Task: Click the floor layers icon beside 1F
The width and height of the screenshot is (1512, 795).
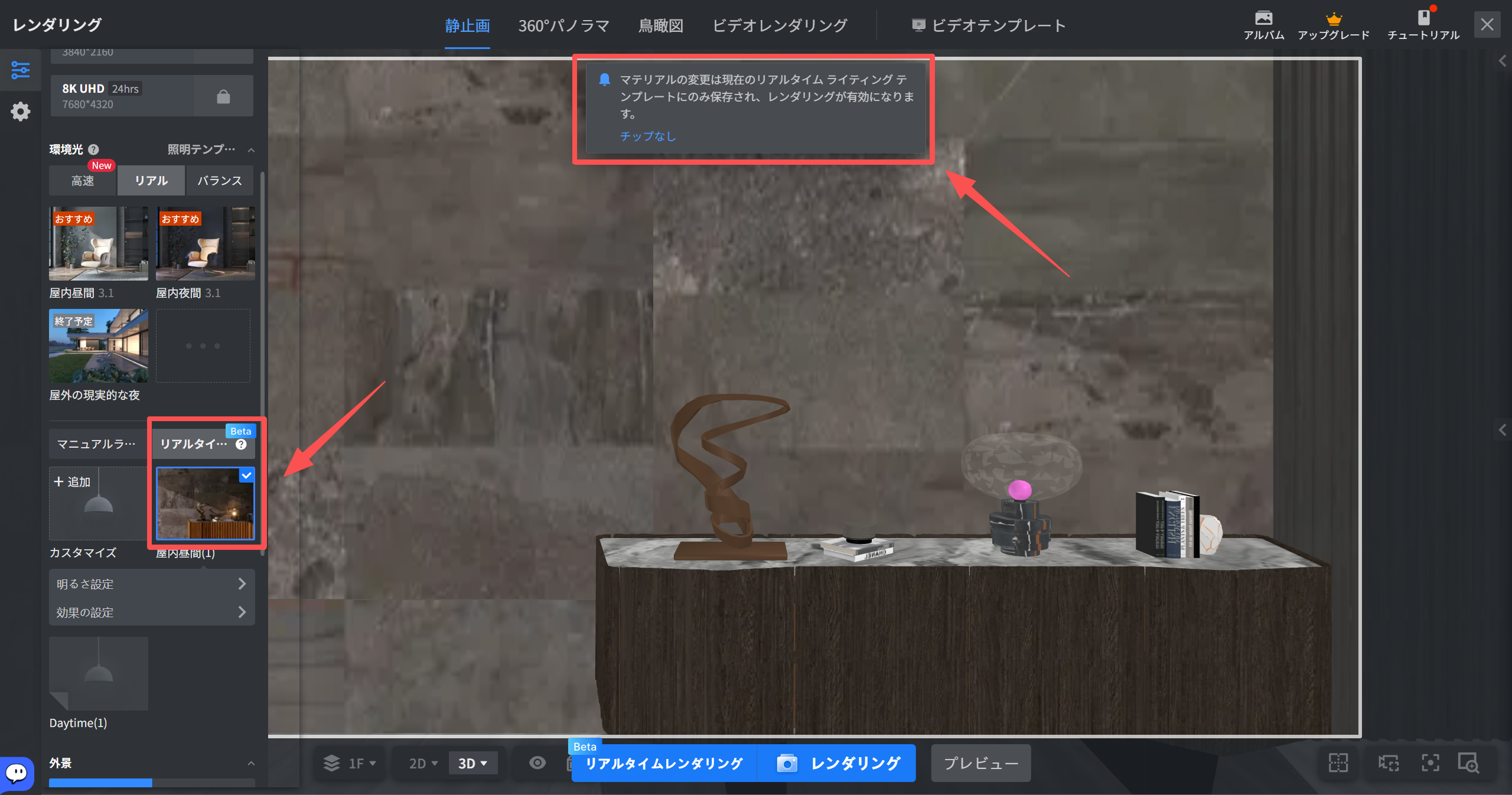Action: tap(331, 763)
